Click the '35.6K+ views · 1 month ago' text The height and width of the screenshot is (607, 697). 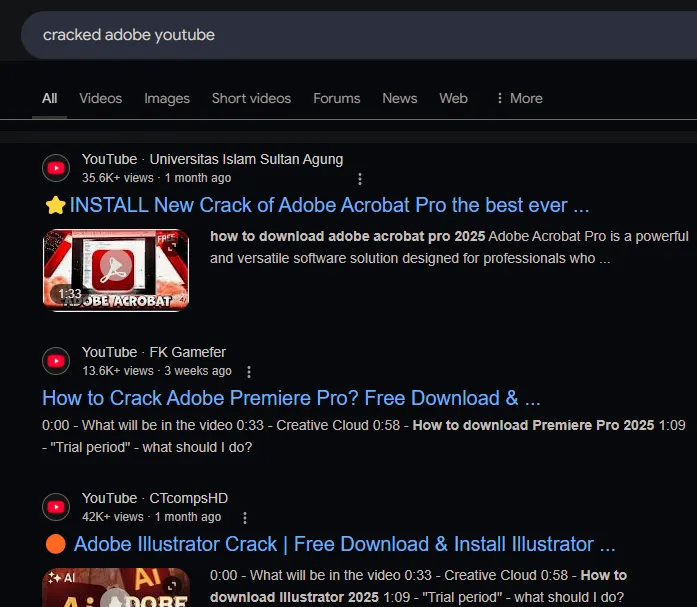(x=156, y=178)
